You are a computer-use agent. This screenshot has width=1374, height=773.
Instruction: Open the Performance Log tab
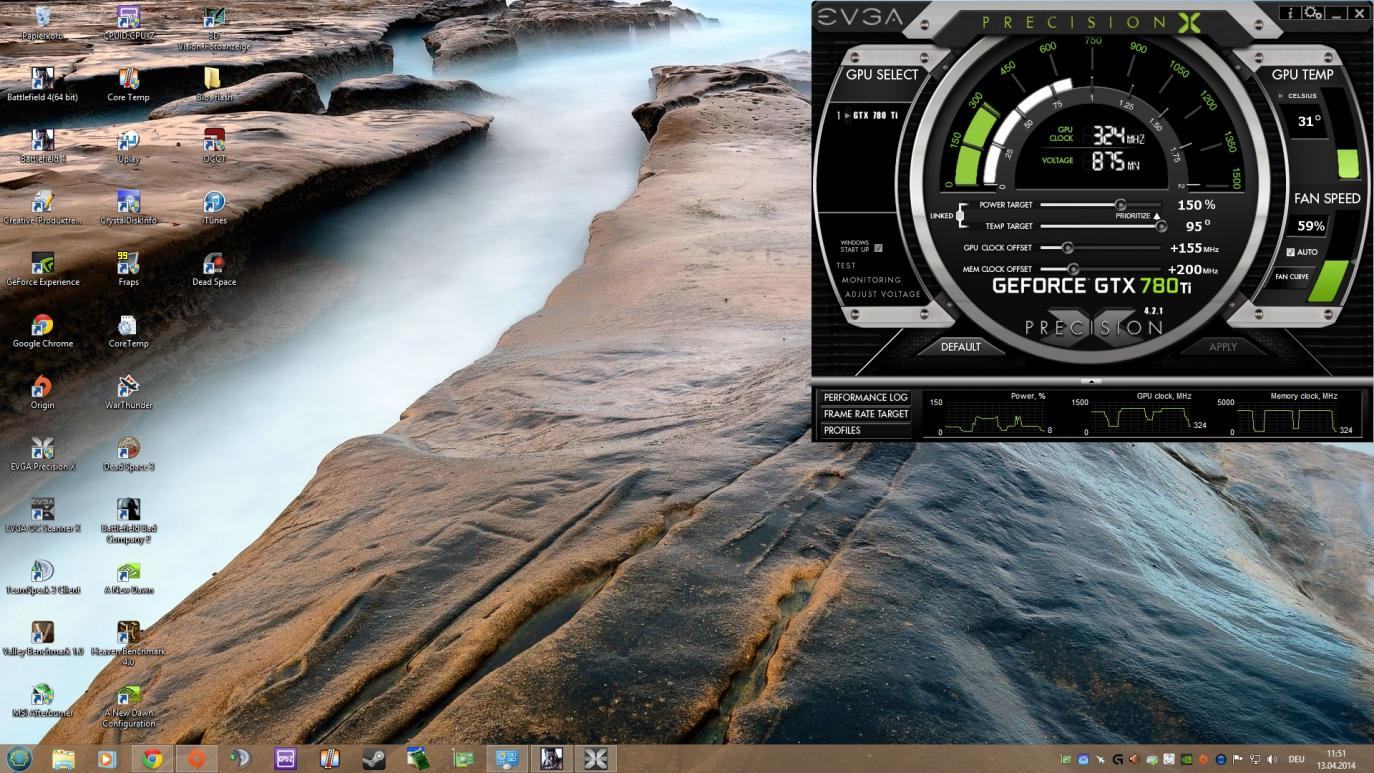point(865,397)
